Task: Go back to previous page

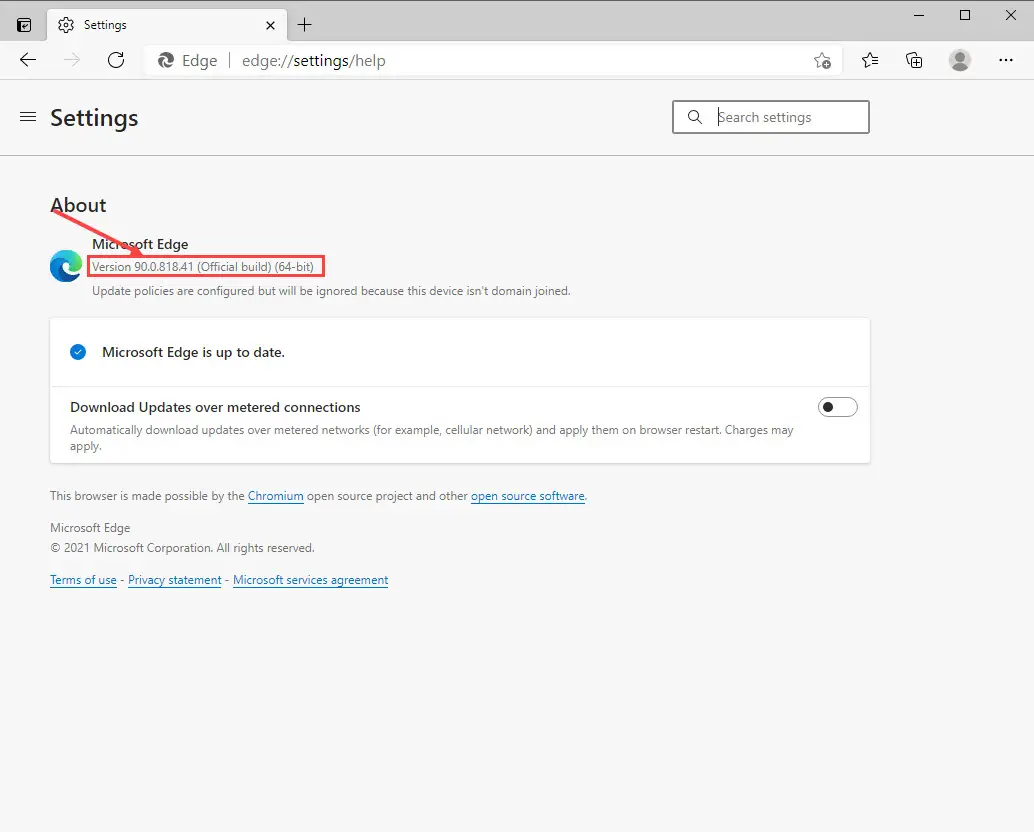Action: pos(28,60)
